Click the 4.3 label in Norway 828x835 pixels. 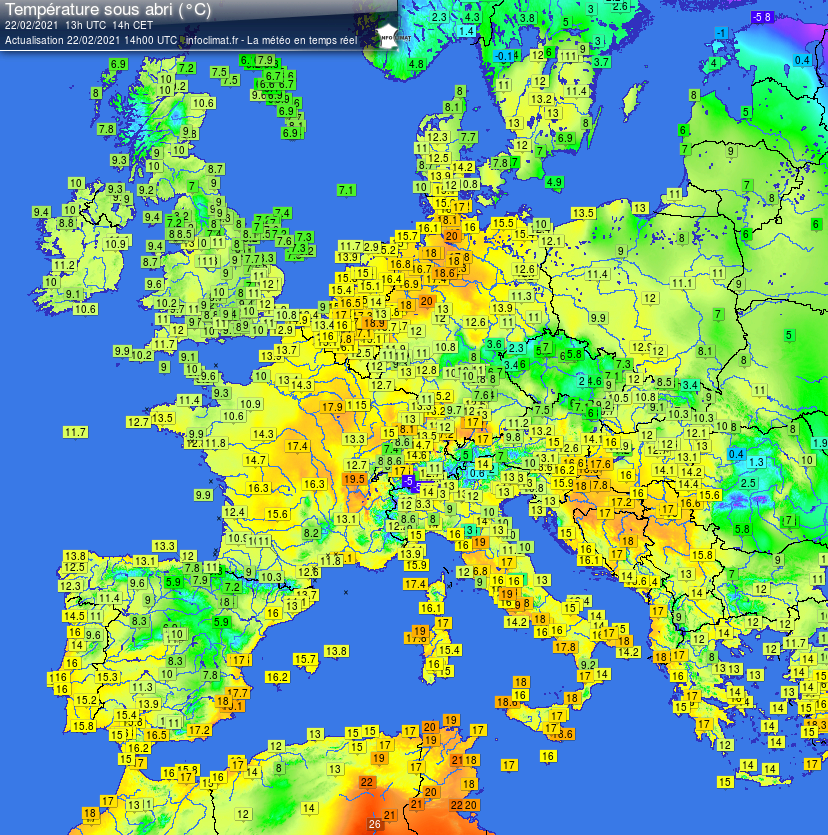[472, 17]
